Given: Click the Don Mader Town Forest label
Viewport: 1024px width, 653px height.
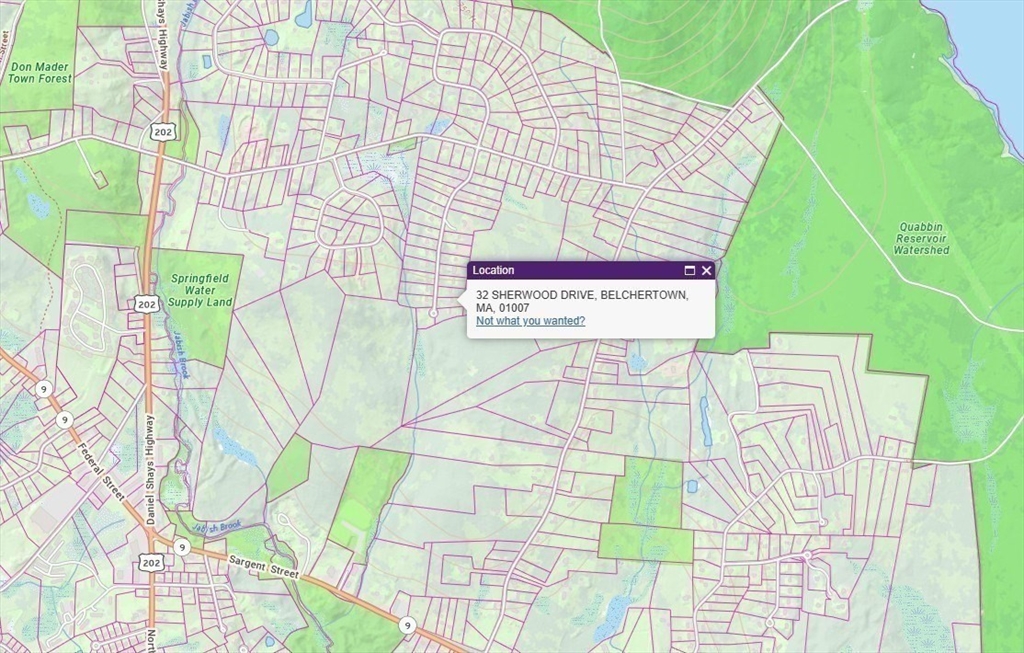Looking at the screenshot, I should point(40,72).
